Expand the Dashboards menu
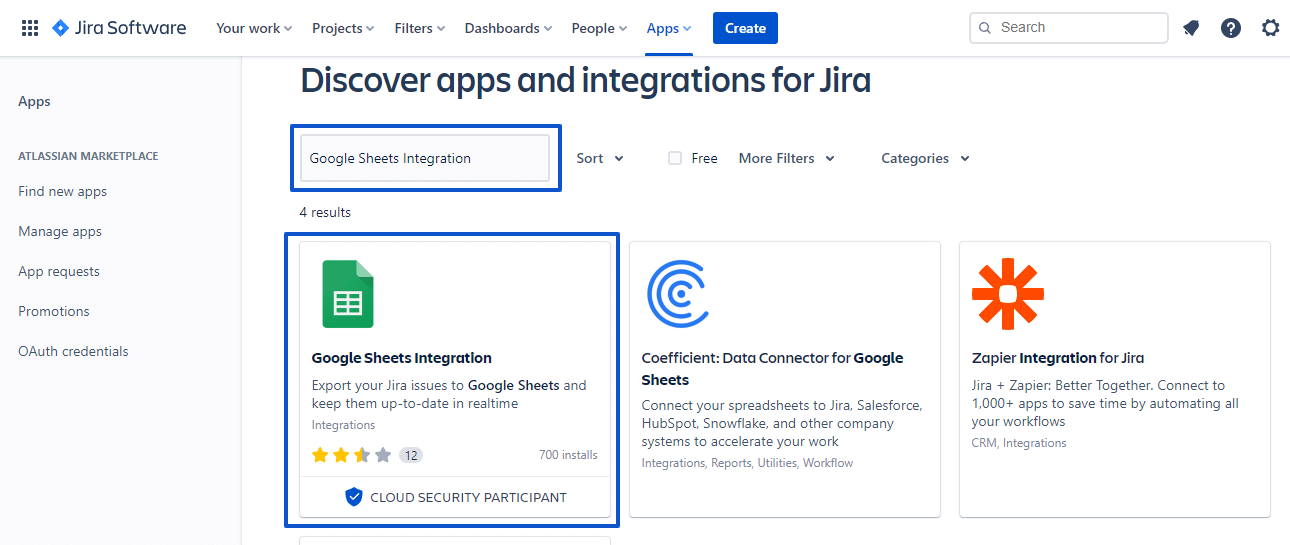Viewport: 1290px width, 545px height. coord(509,28)
